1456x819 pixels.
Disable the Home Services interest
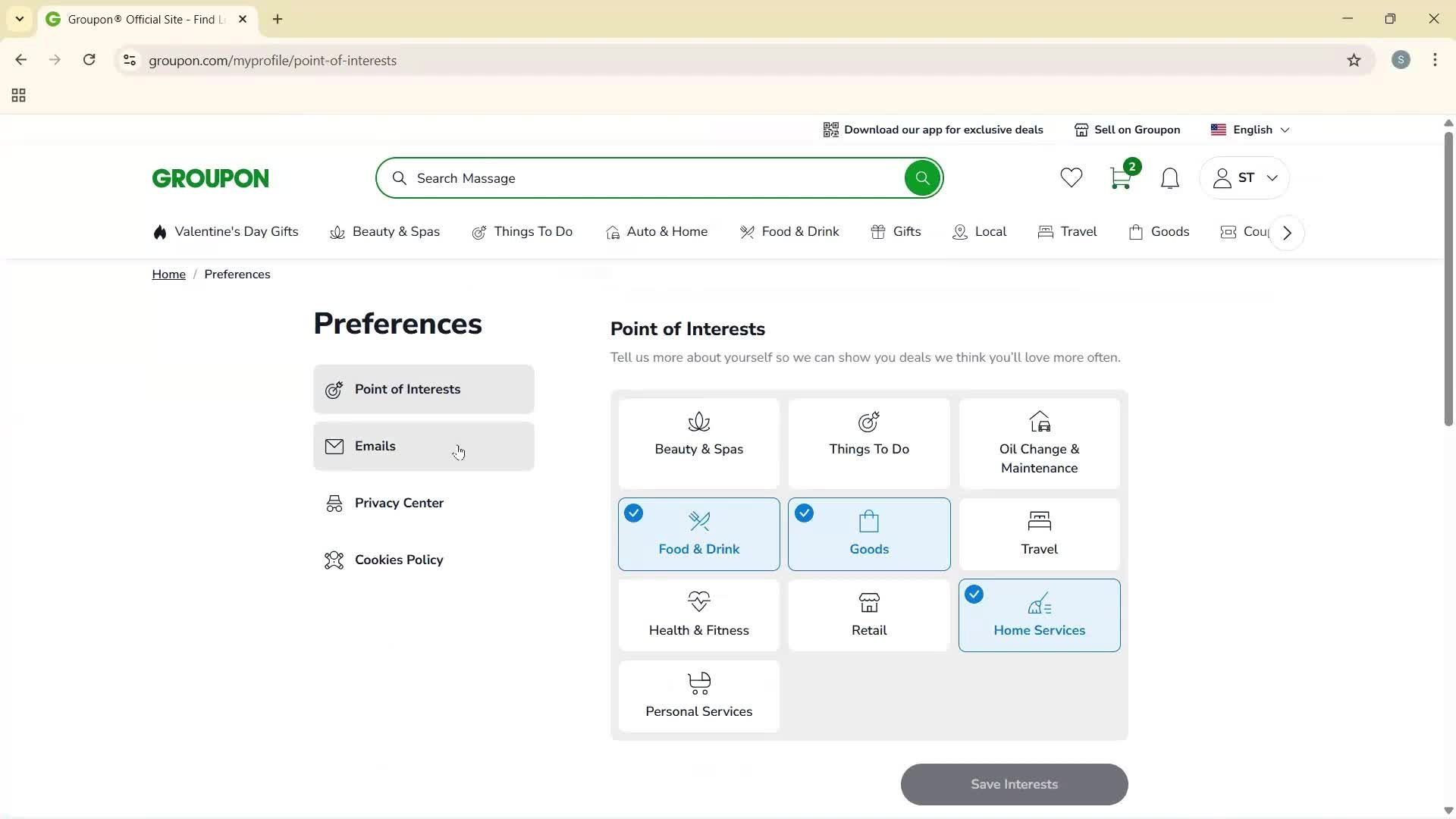coord(1039,615)
